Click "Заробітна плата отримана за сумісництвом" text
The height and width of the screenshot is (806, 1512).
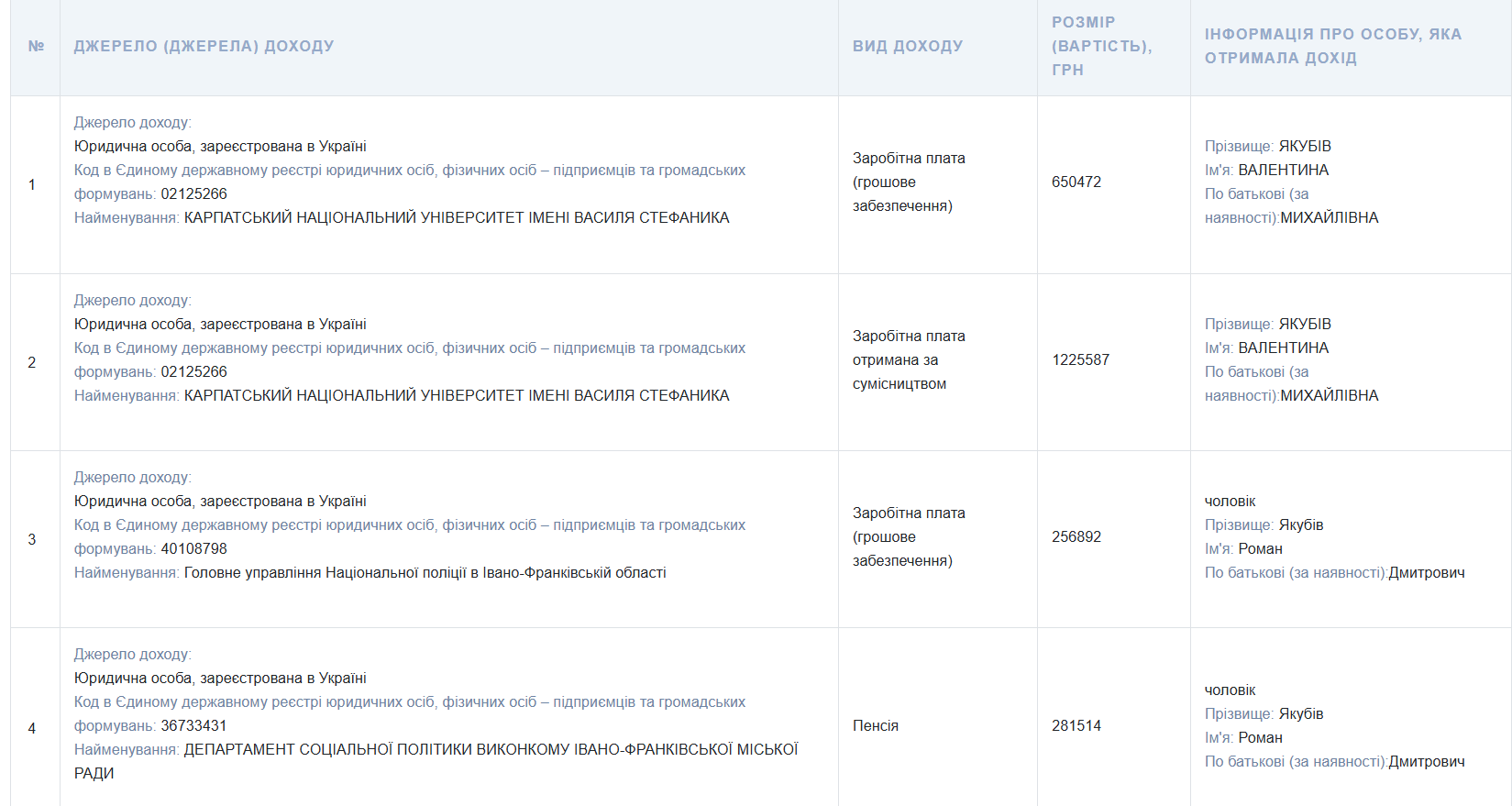click(x=908, y=359)
